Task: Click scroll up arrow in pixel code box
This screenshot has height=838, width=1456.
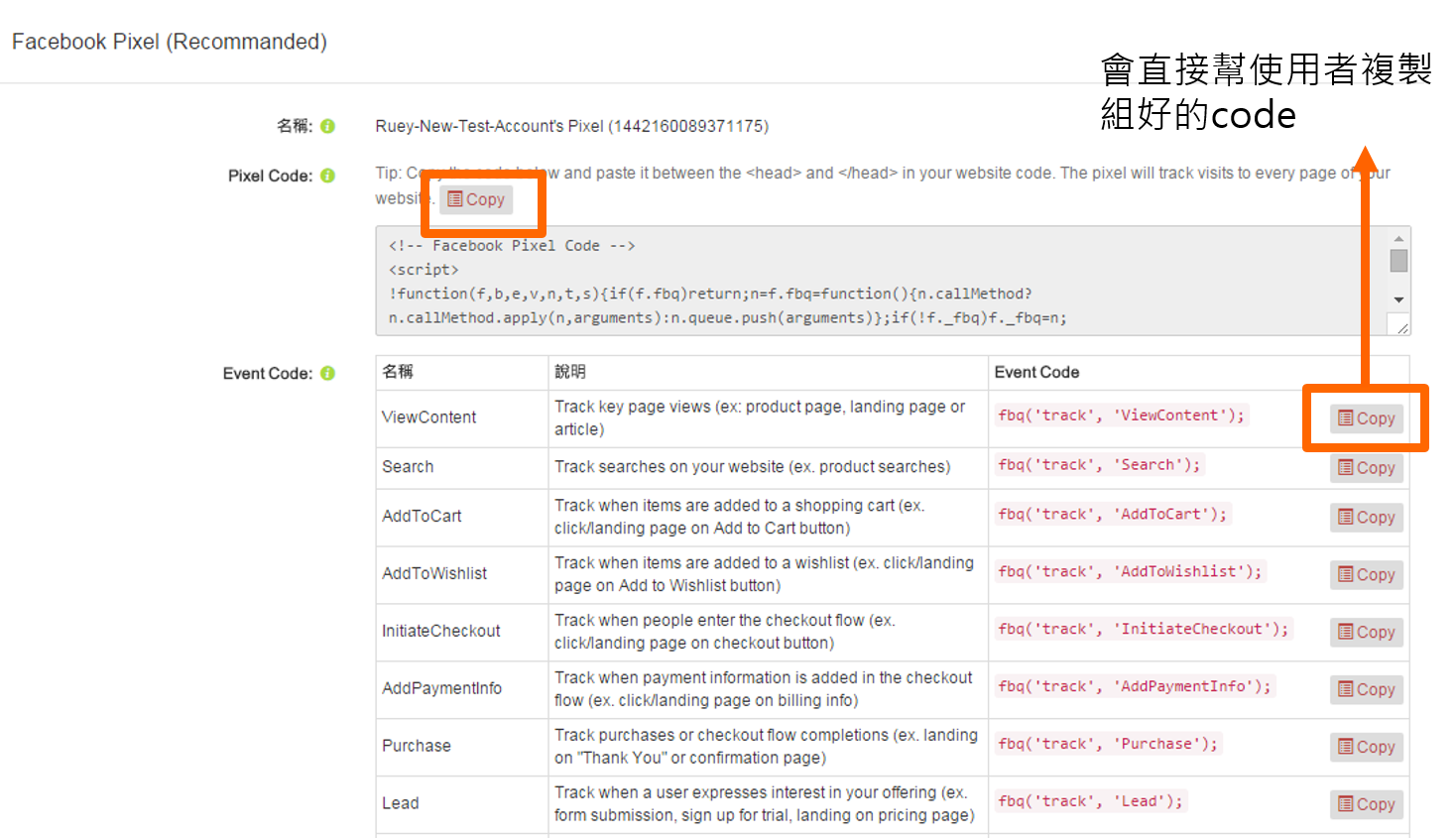Action: click(1398, 239)
